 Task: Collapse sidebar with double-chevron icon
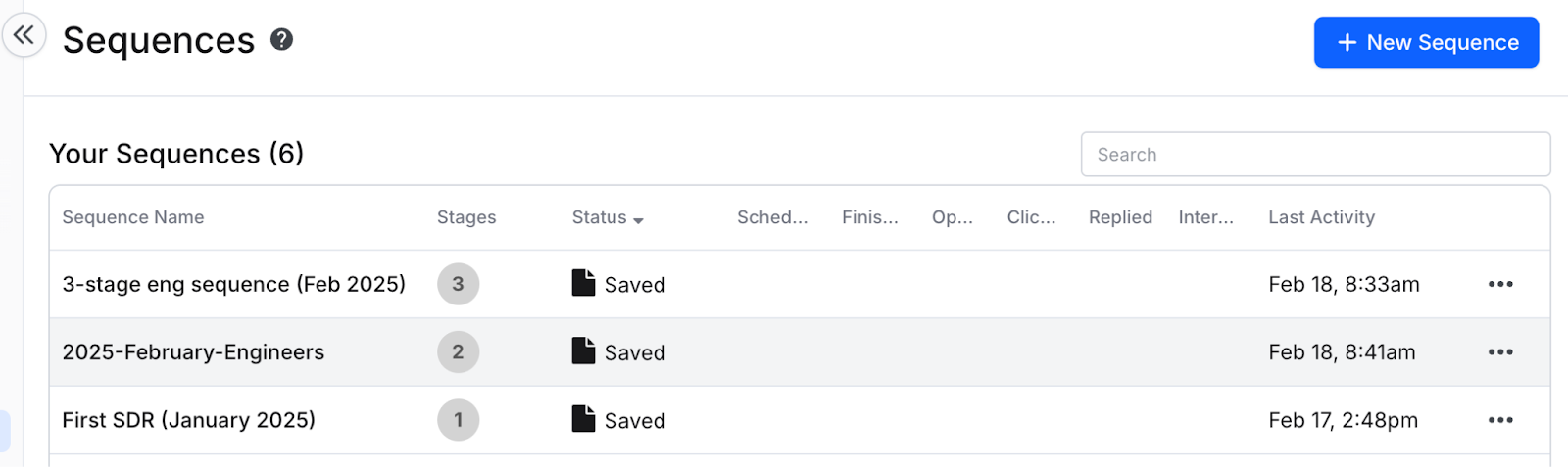point(24,36)
